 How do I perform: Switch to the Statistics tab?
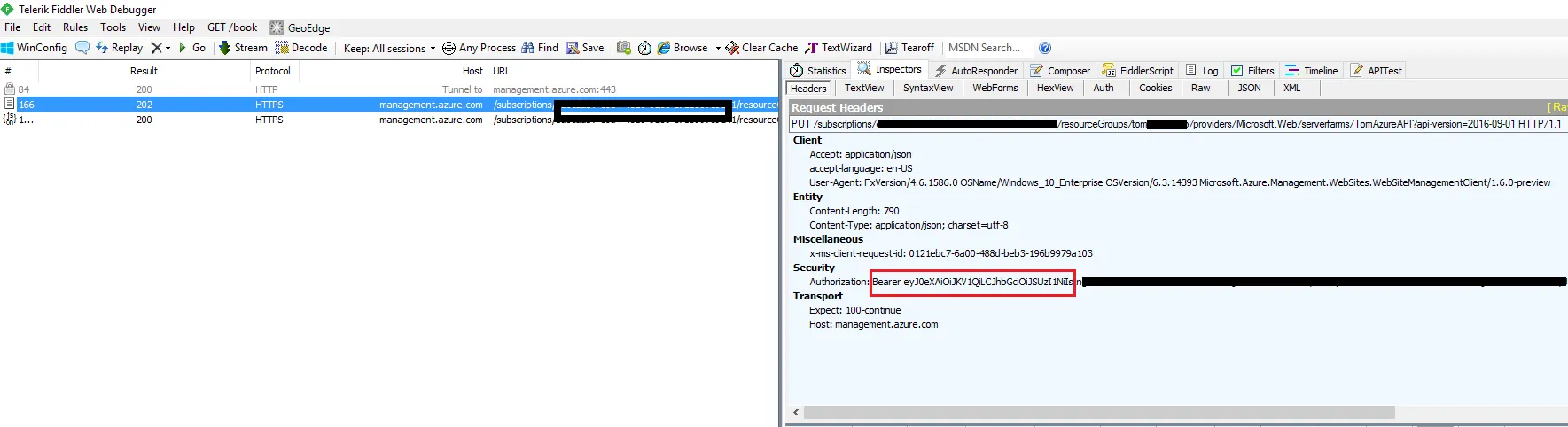tap(818, 71)
